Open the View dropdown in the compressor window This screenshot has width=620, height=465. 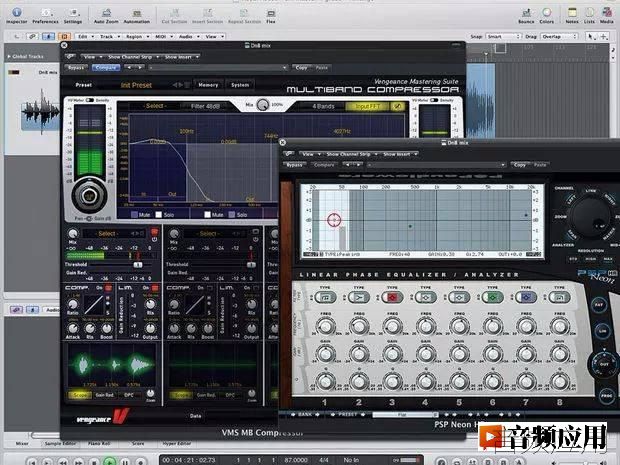tap(92, 57)
